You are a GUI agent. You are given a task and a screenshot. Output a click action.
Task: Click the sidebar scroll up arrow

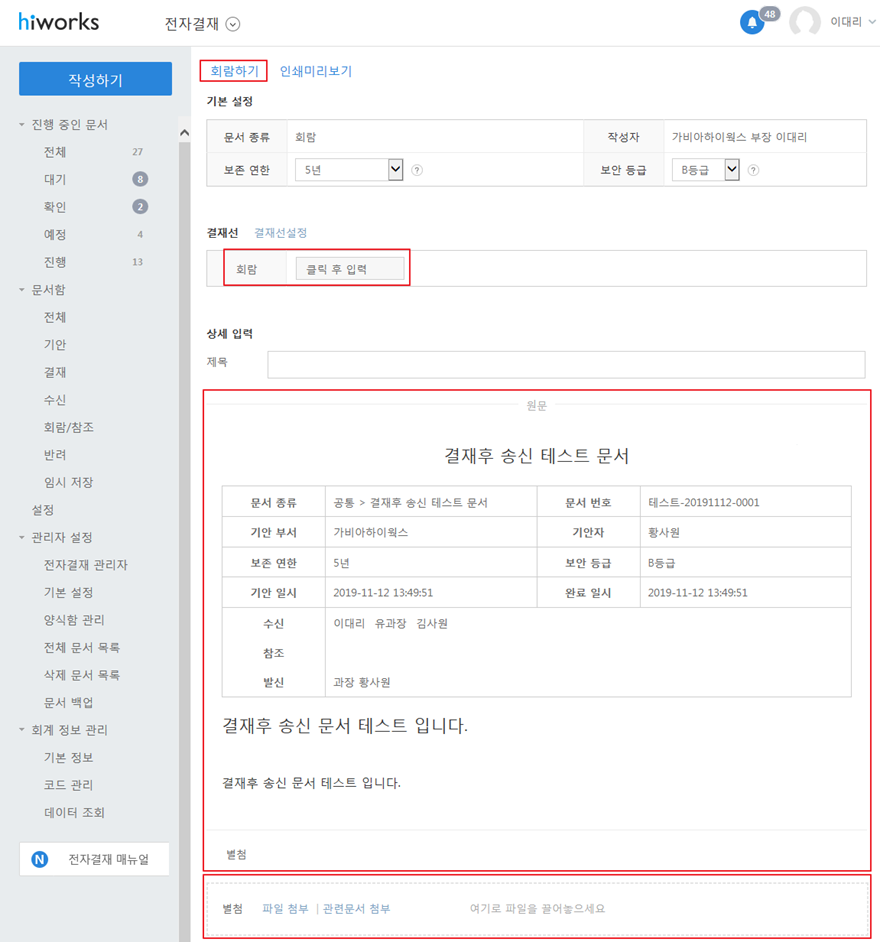(x=184, y=133)
